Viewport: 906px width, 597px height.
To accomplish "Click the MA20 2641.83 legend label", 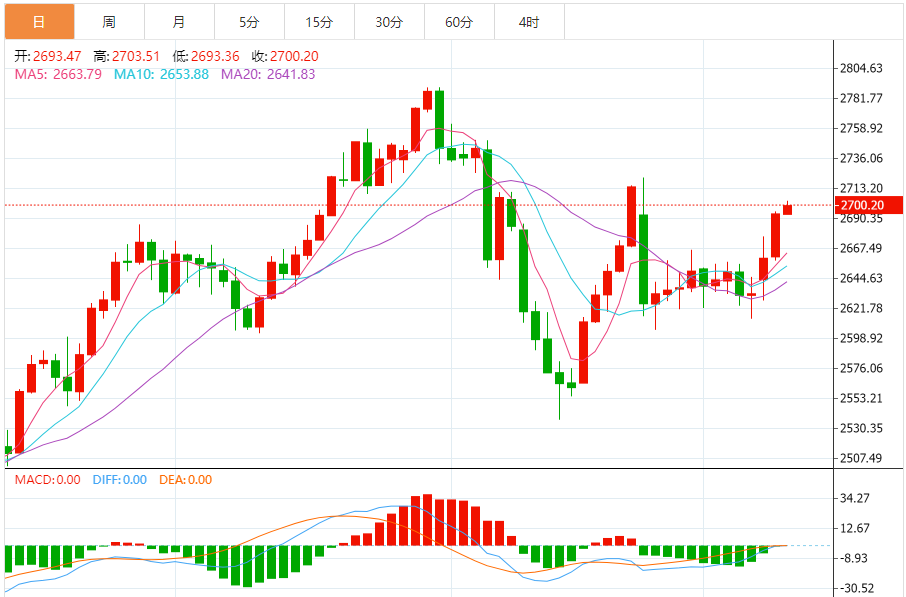I will (268, 74).
